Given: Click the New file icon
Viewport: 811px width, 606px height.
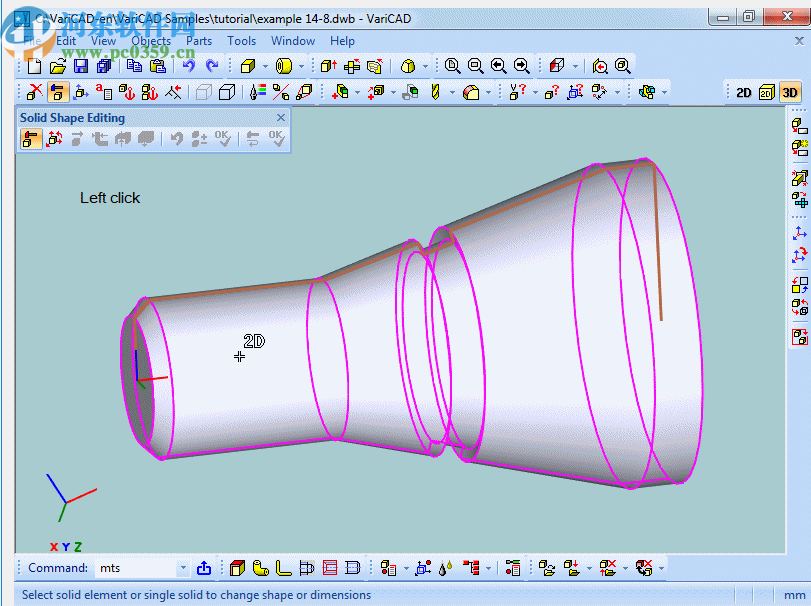Looking at the screenshot, I should (35, 66).
